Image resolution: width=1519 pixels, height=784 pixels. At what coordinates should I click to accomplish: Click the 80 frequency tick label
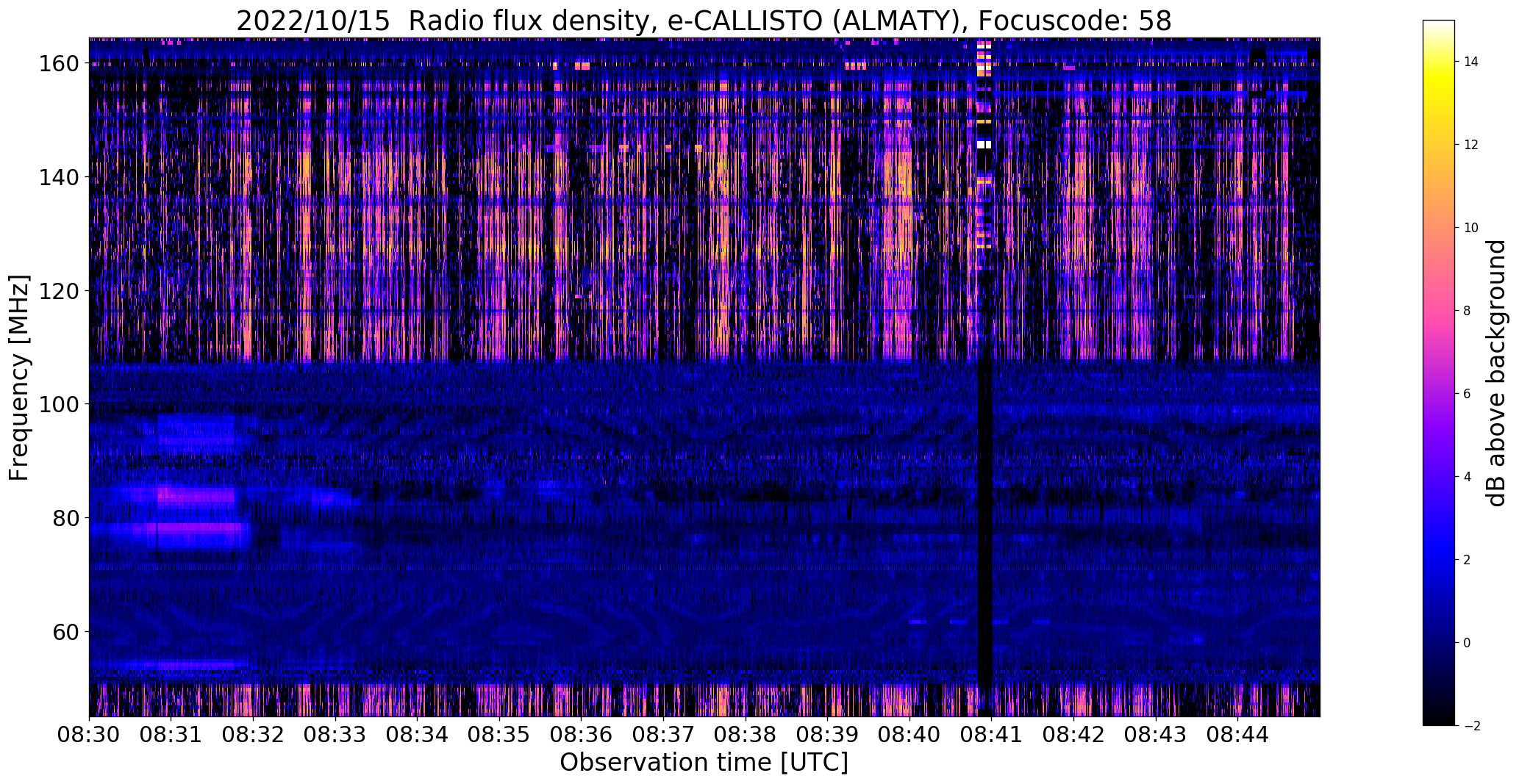pos(65,518)
